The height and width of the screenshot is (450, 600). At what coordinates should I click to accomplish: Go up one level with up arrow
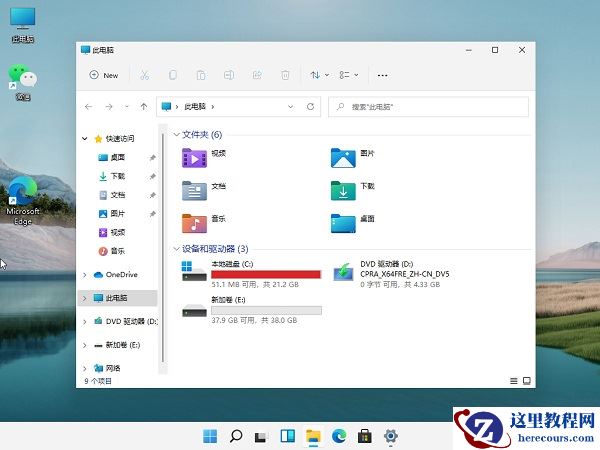click(x=144, y=106)
